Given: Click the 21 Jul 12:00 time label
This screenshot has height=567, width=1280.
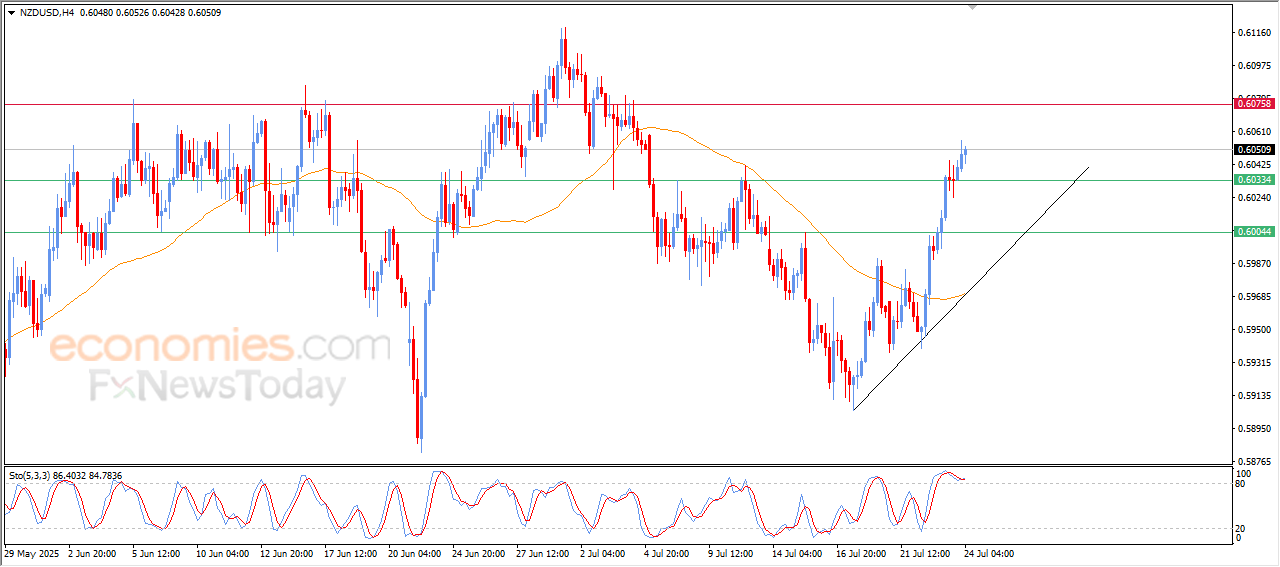Looking at the screenshot, I should pos(926,553).
